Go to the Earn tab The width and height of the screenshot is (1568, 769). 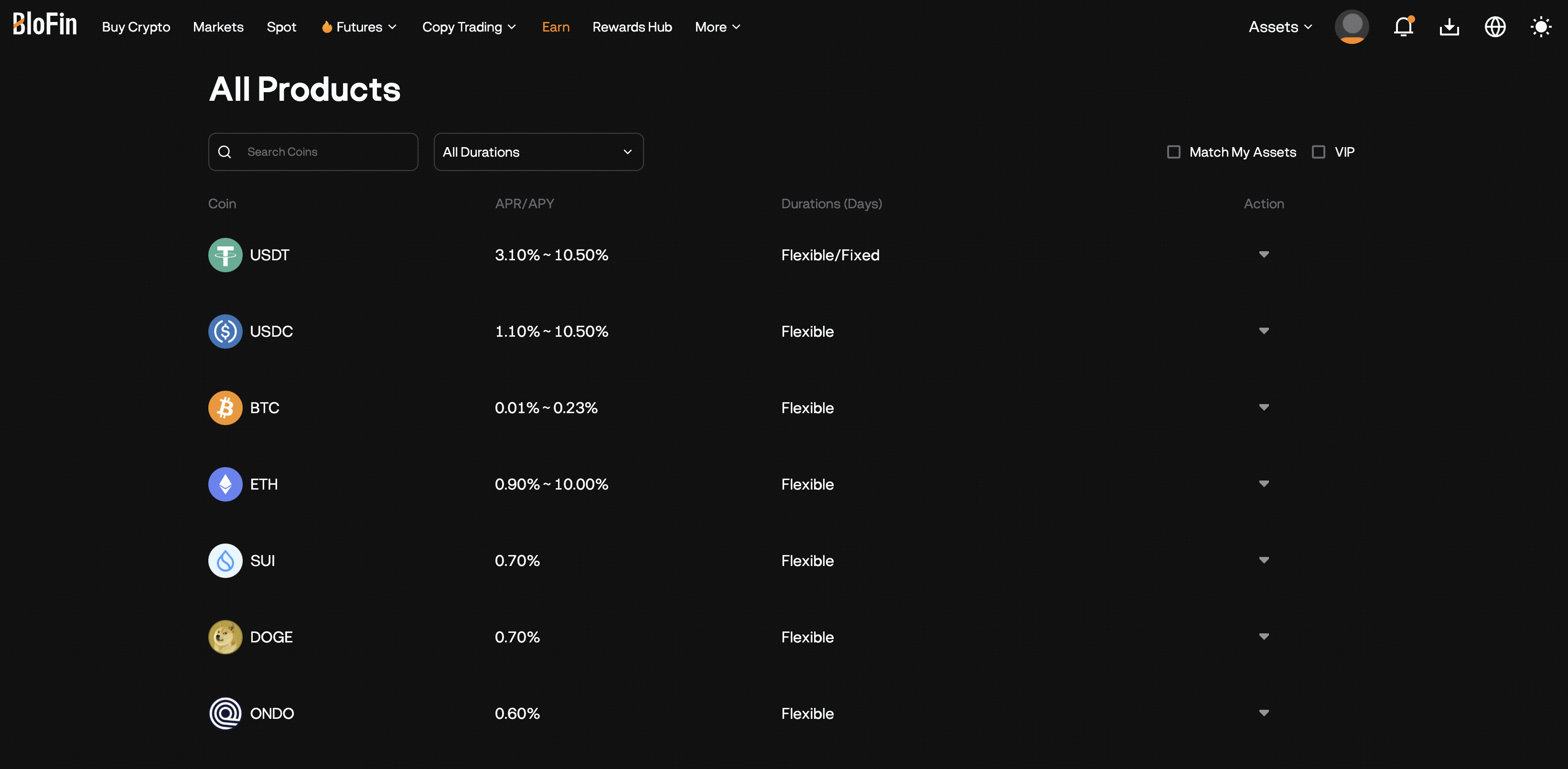(555, 27)
